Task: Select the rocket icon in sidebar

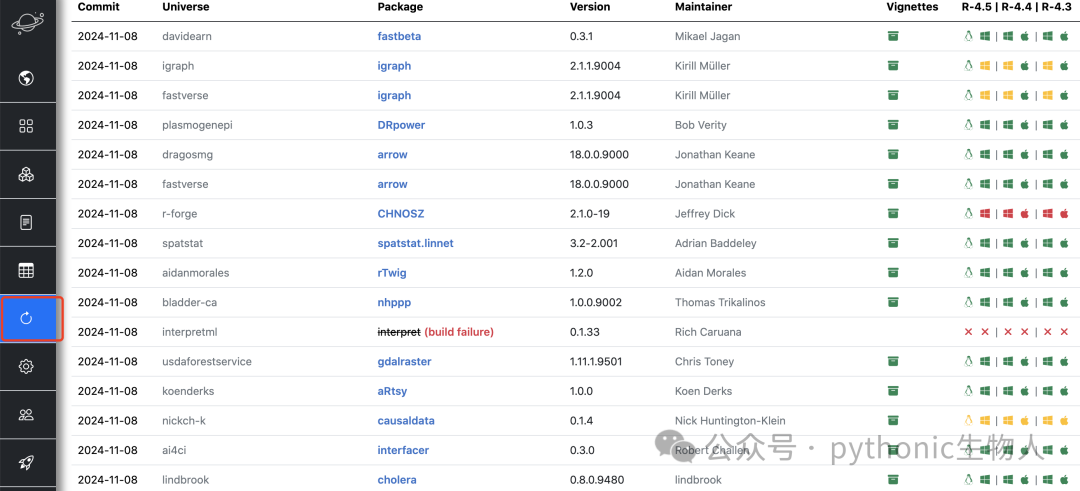Action: click(26, 463)
